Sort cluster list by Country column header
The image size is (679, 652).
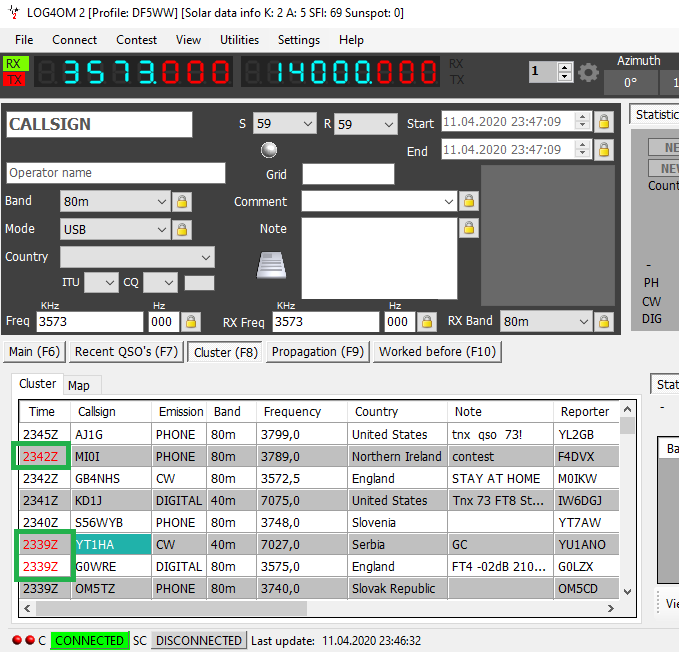[x=397, y=411]
